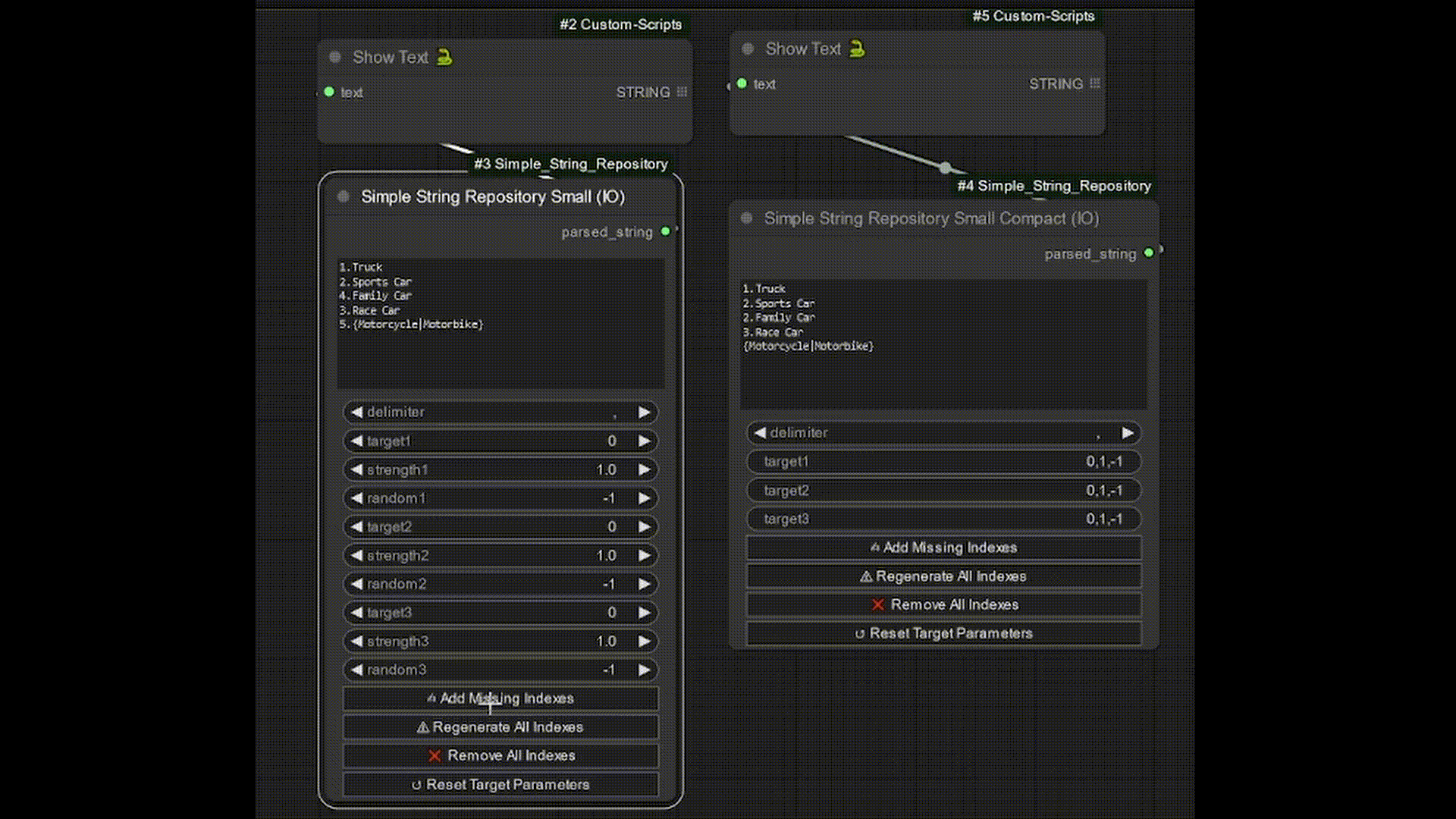Click the random3 value slider field
Screen dimensions: 1456x819
point(500,670)
